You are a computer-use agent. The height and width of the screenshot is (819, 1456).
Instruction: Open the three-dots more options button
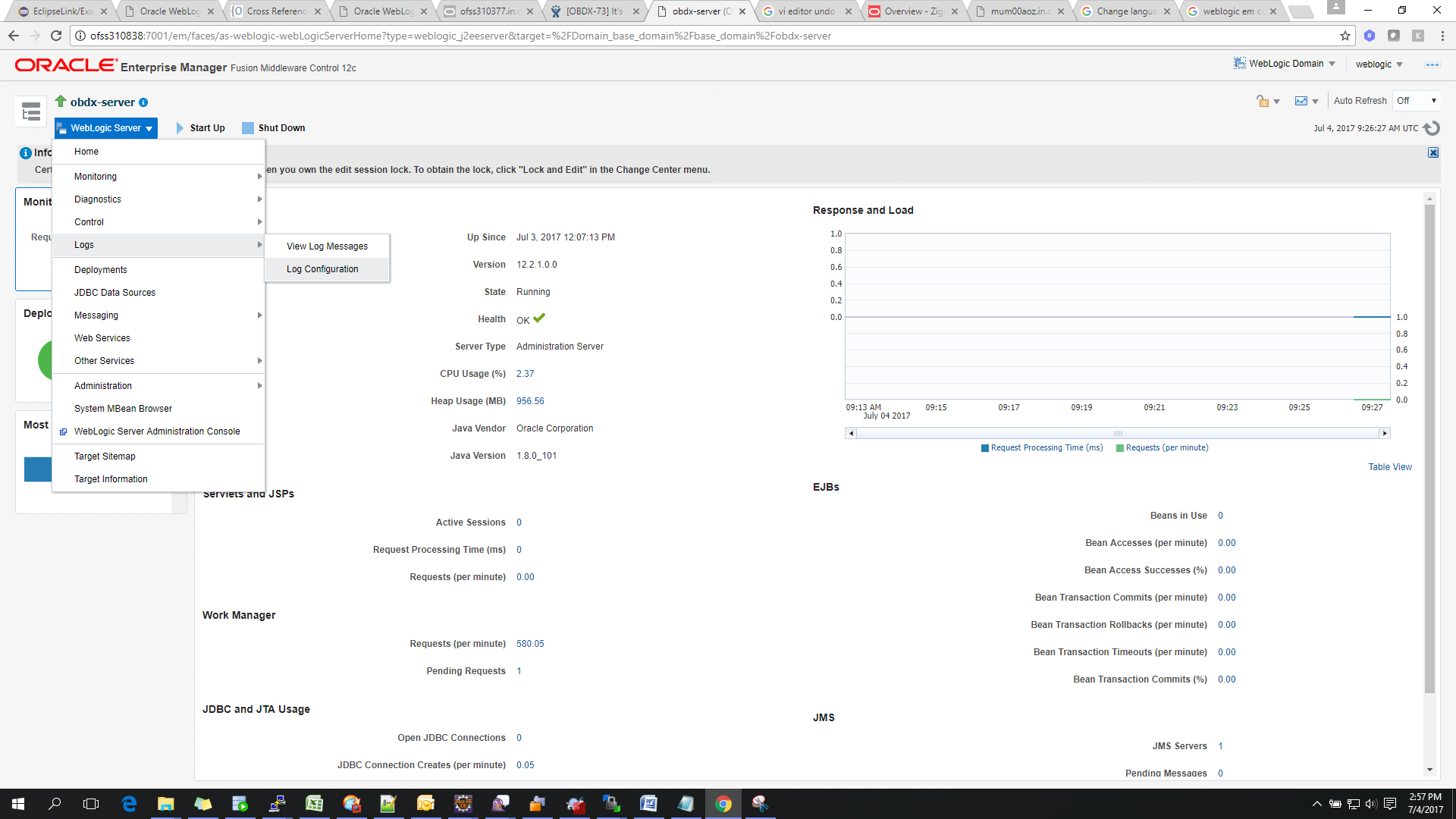point(1432,64)
